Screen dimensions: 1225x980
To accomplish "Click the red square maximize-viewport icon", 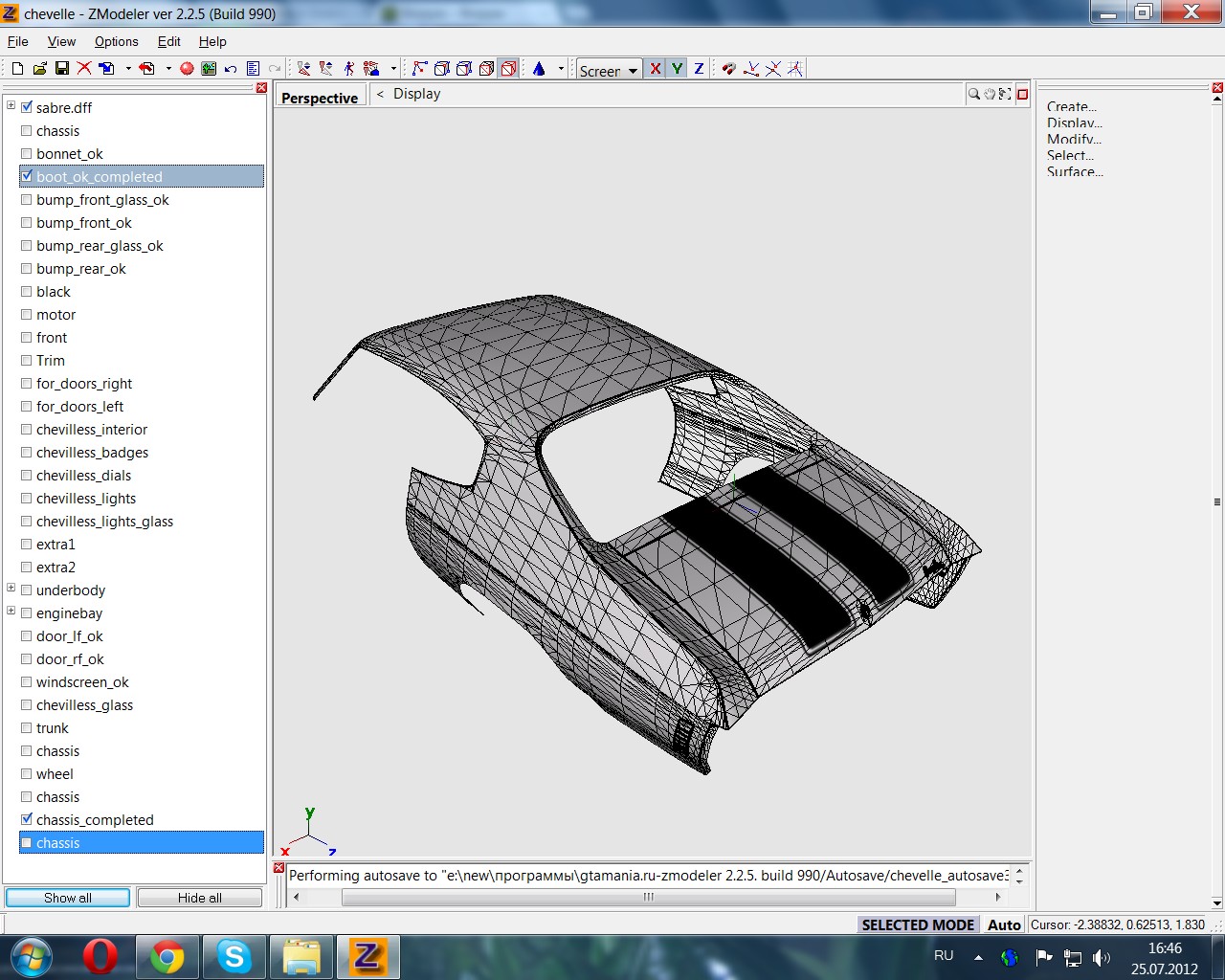I will tap(1022, 94).
